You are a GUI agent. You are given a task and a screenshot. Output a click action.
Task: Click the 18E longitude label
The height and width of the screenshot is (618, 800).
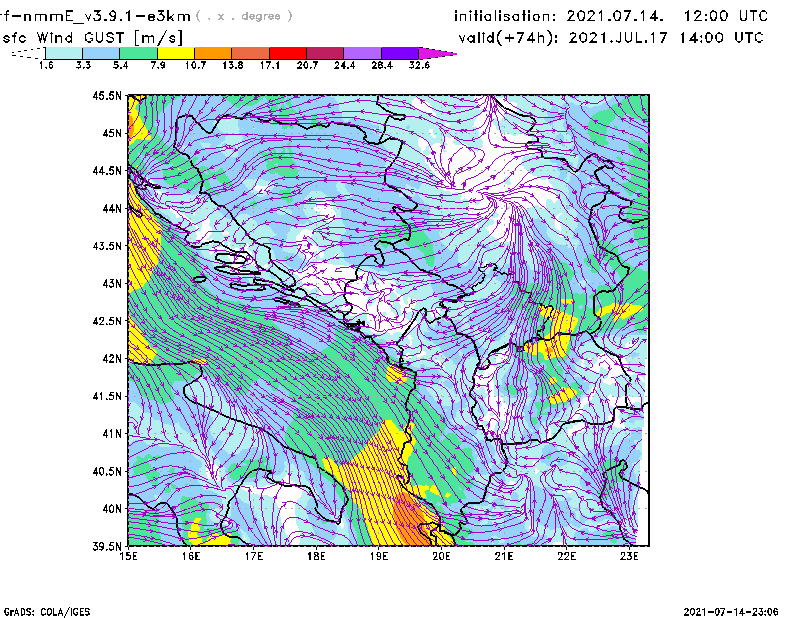pos(316,556)
